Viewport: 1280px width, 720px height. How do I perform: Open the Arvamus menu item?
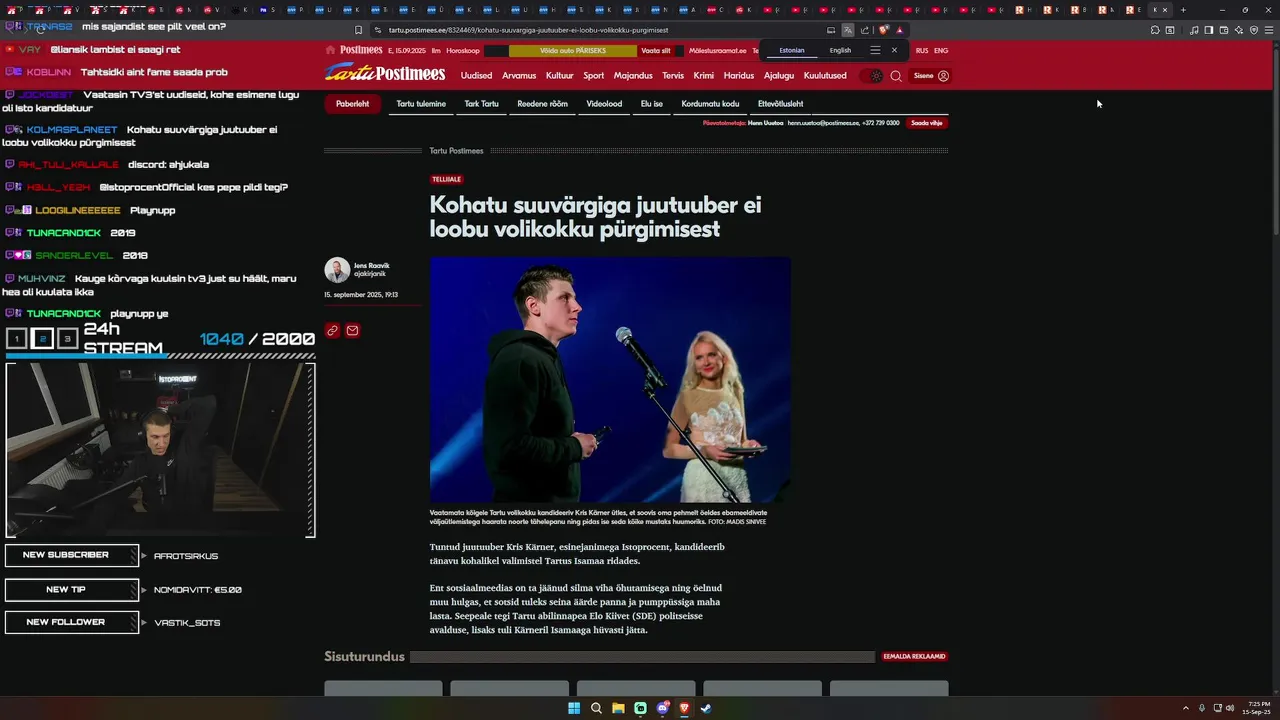[519, 76]
